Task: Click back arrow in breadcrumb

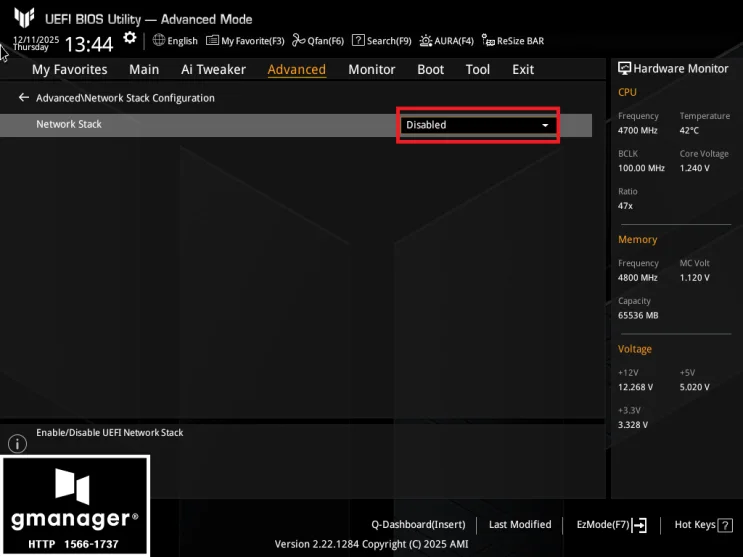Action: pyautogui.click(x=23, y=97)
